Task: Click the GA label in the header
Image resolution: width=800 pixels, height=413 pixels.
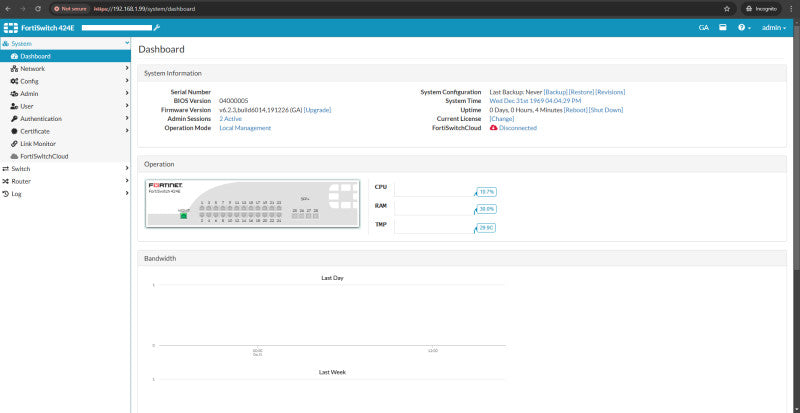Action: coord(704,28)
